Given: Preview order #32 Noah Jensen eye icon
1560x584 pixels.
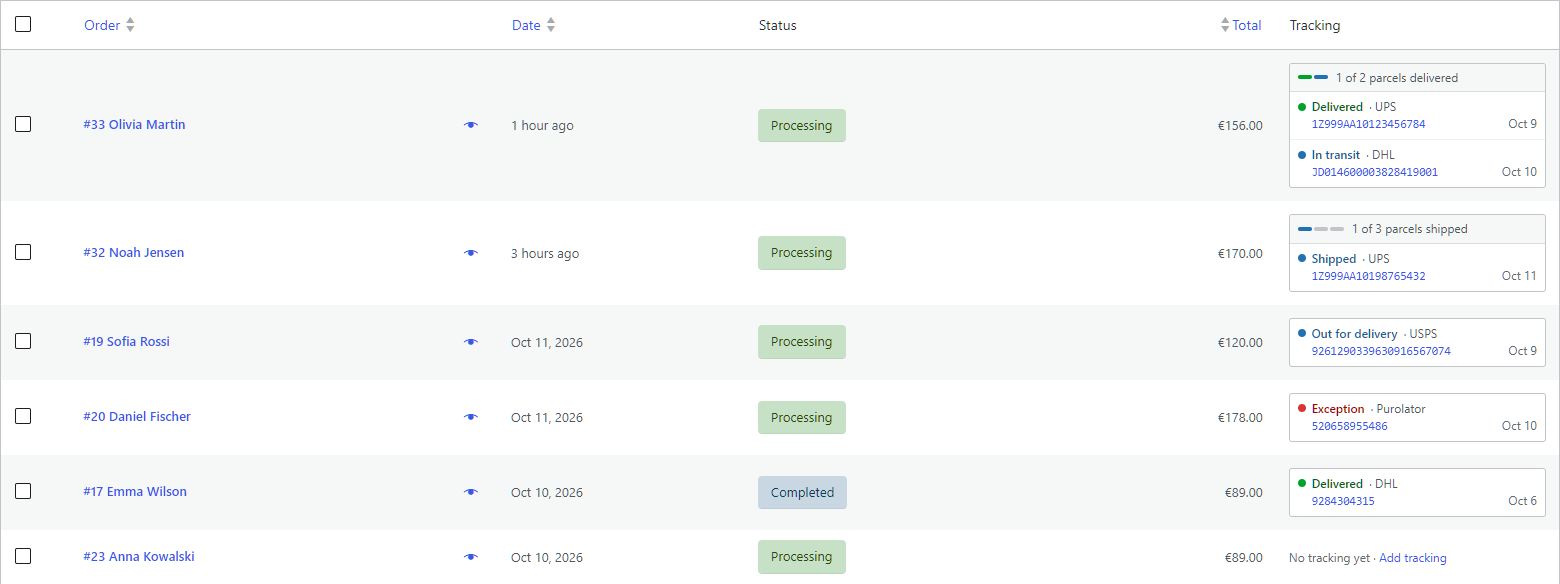Looking at the screenshot, I should [x=471, y=253].
